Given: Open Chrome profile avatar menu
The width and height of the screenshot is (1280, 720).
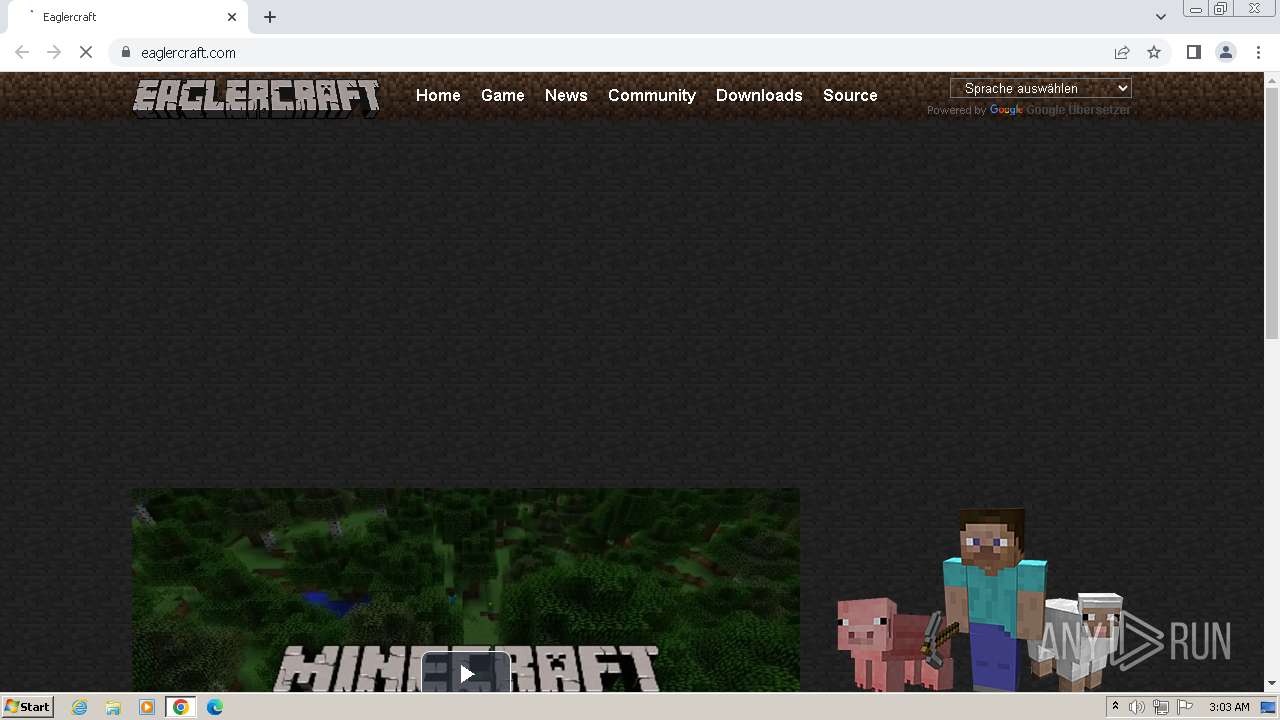Looking at the screenshot, I should point(1225,52).
